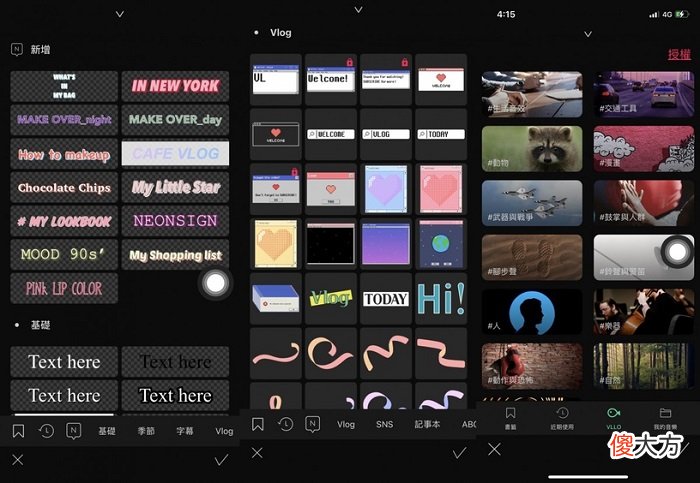Choose How to makeup text style
Screen dimensions: 700x483
(64, 154)
